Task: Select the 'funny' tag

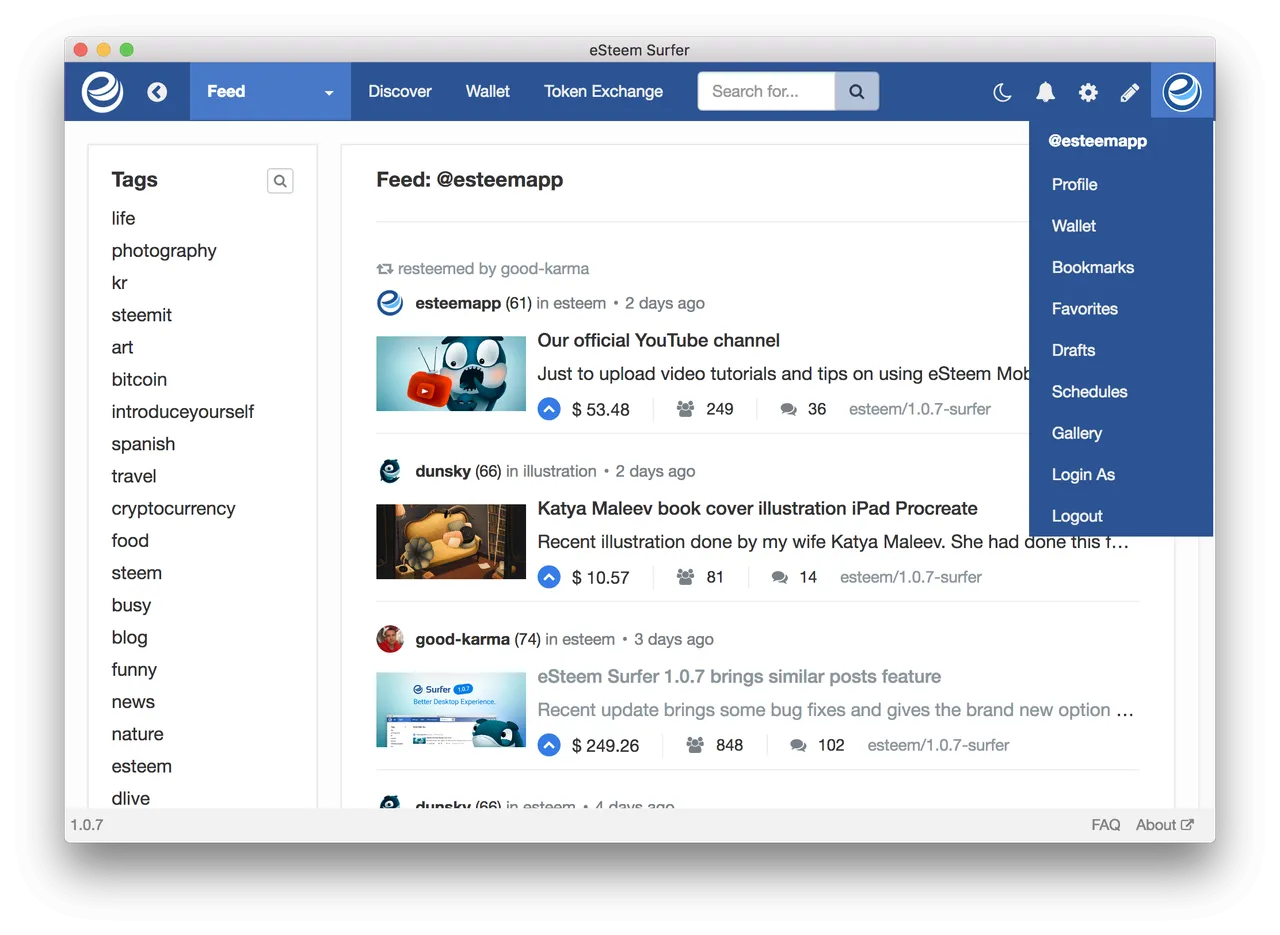Action: 134,670
